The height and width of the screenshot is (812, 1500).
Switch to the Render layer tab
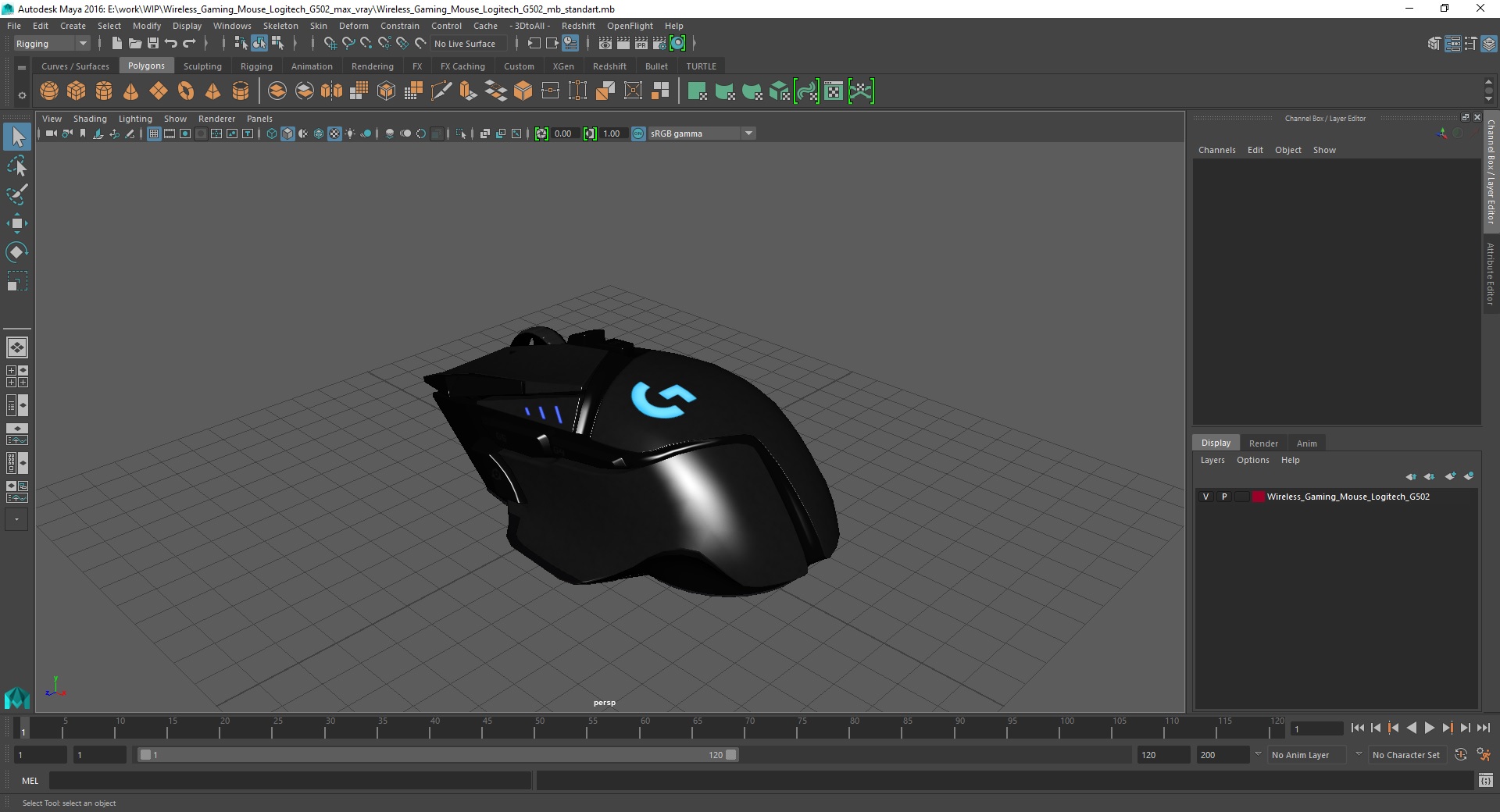[x=1263, y=443]
